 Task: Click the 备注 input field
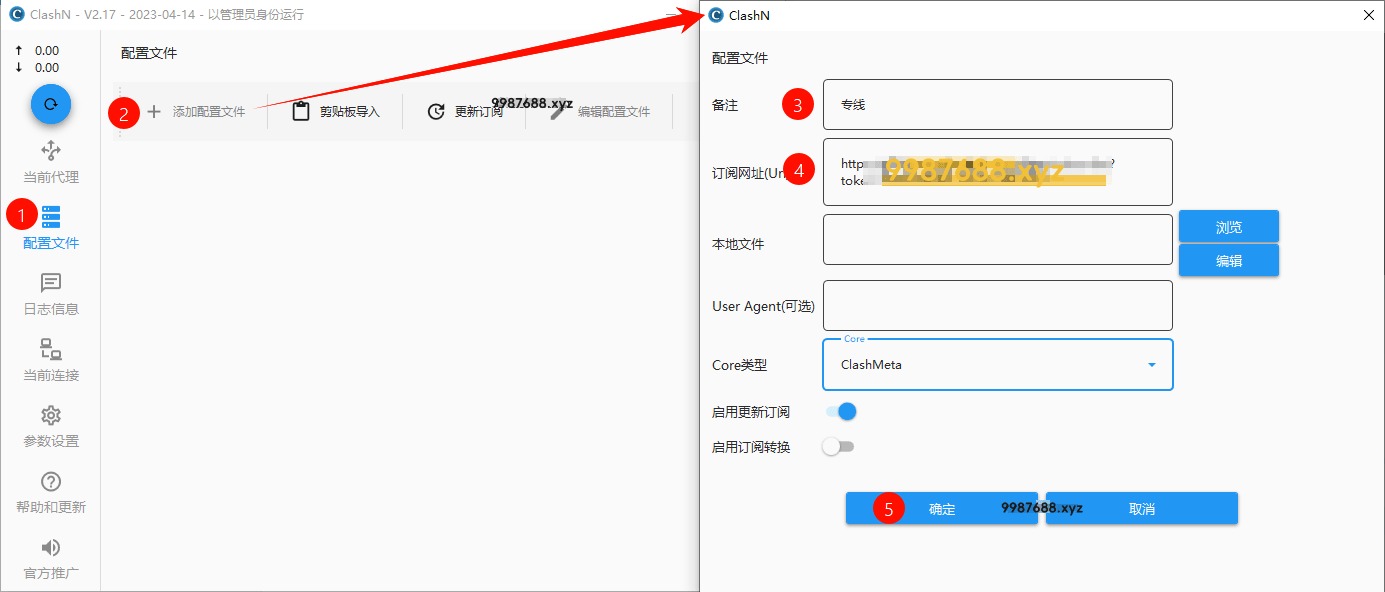998,104
